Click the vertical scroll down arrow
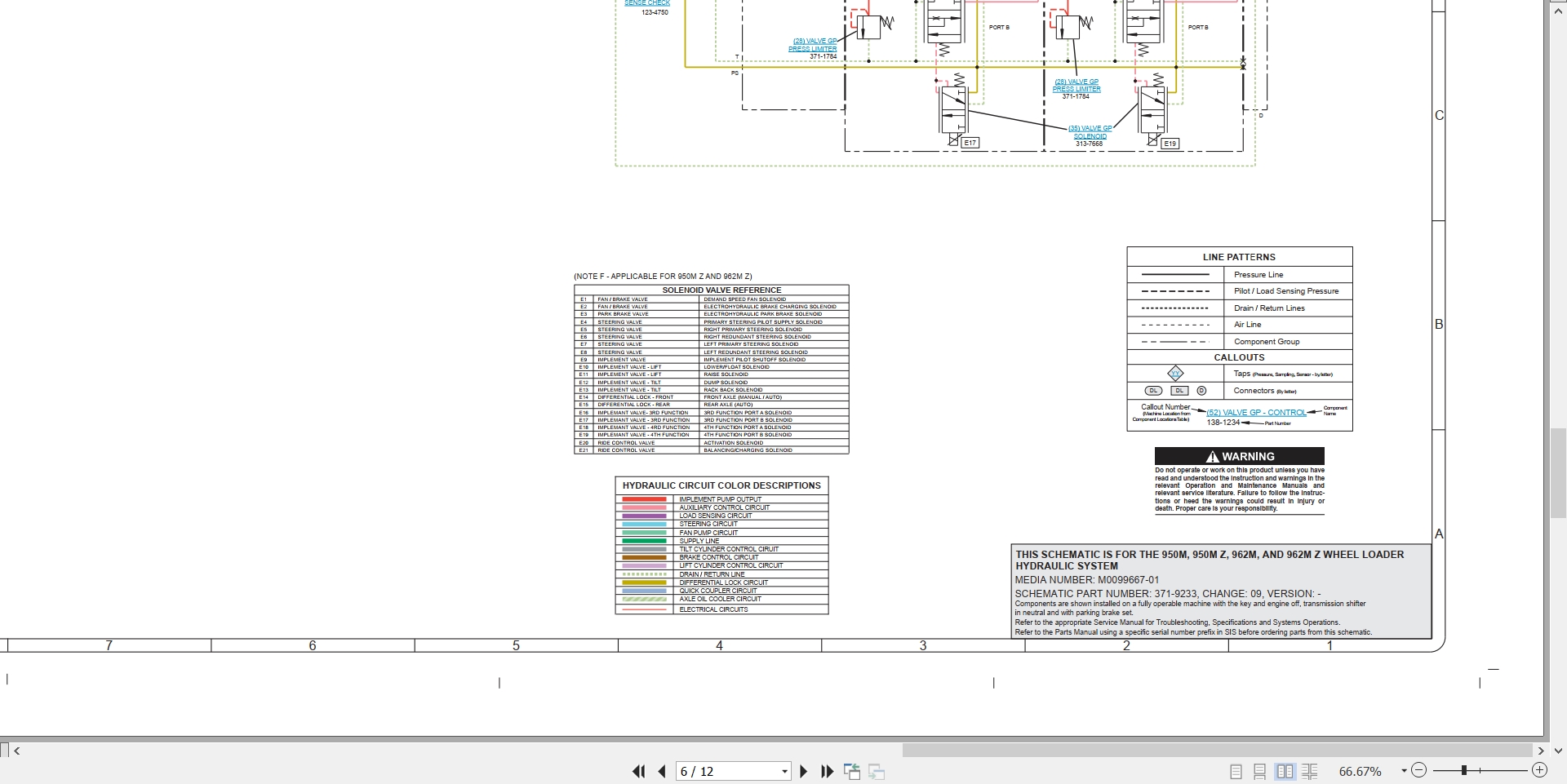Viewport: 1567px width, 784px height. [1558, 751]
